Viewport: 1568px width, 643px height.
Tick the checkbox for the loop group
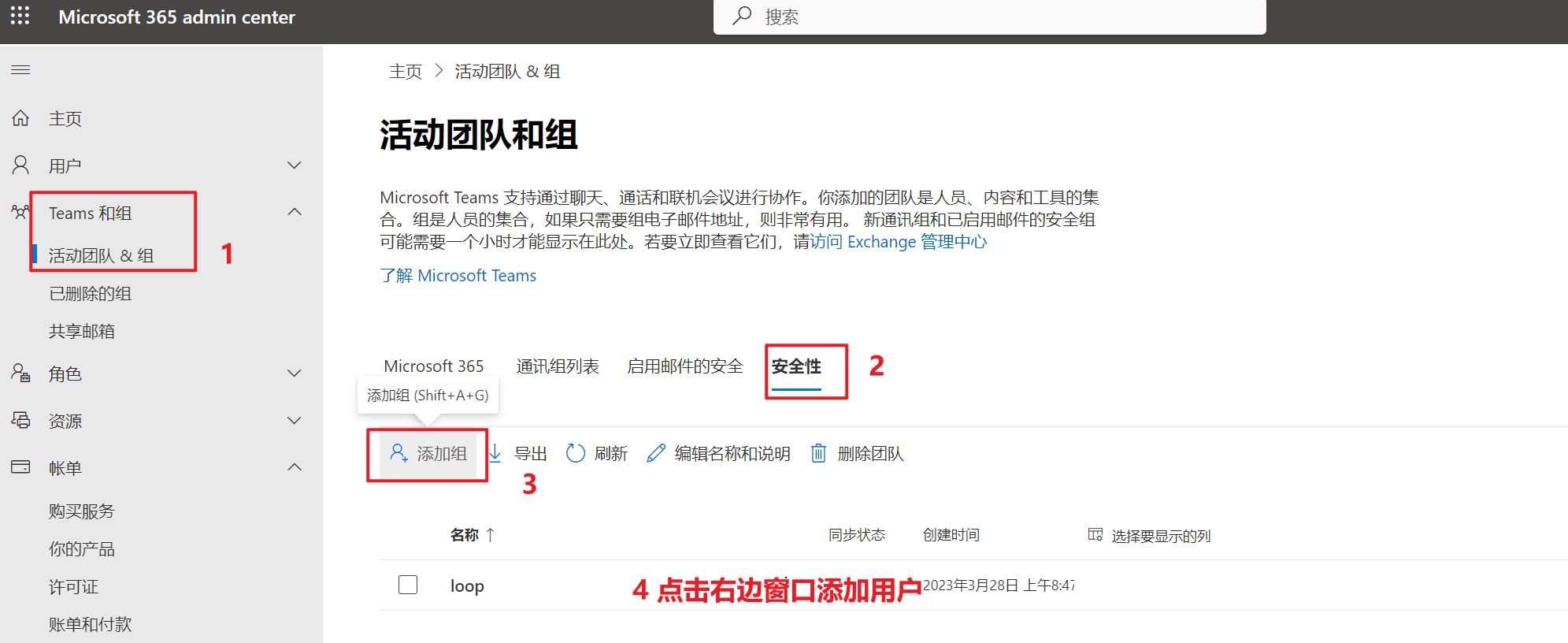click(408, 585)
